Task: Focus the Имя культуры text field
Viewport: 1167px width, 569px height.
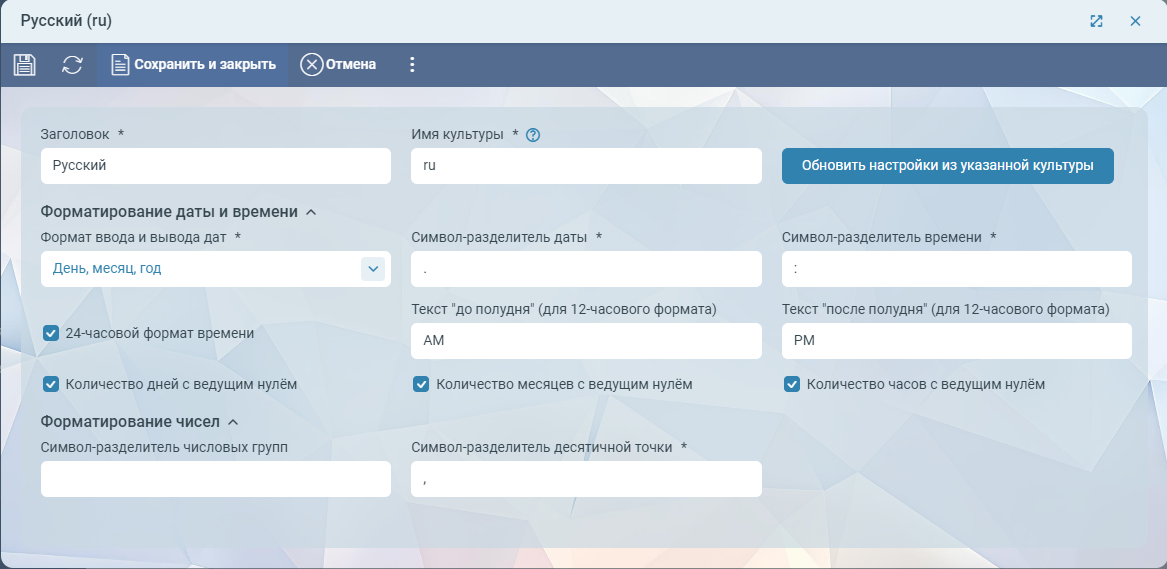Action: [586, 166]
